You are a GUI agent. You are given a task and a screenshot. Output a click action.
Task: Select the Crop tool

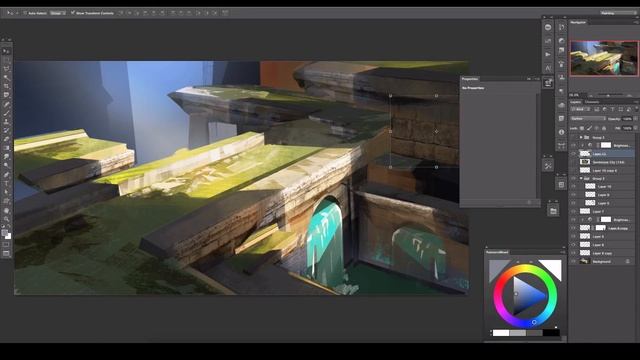click(6, 86)
